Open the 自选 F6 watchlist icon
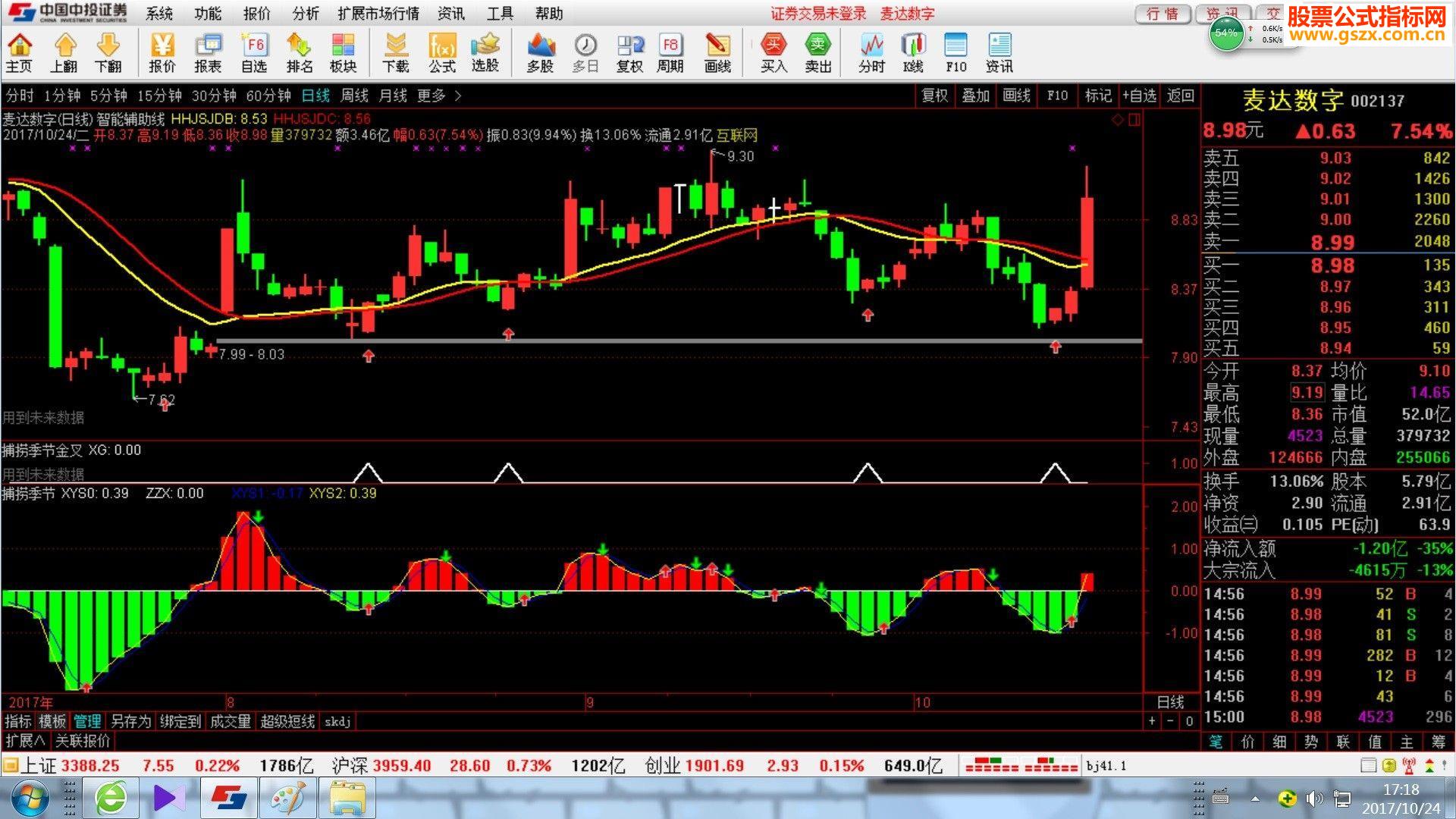 pyautogui.click(x=254, y=53)
